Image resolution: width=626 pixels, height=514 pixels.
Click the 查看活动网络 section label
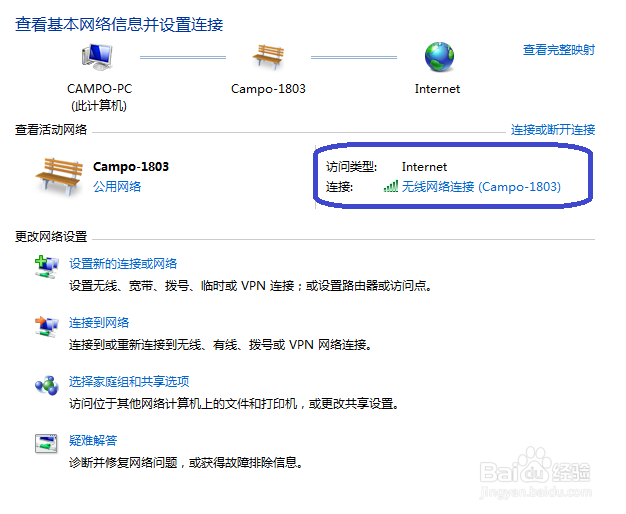tap(51, 130)
